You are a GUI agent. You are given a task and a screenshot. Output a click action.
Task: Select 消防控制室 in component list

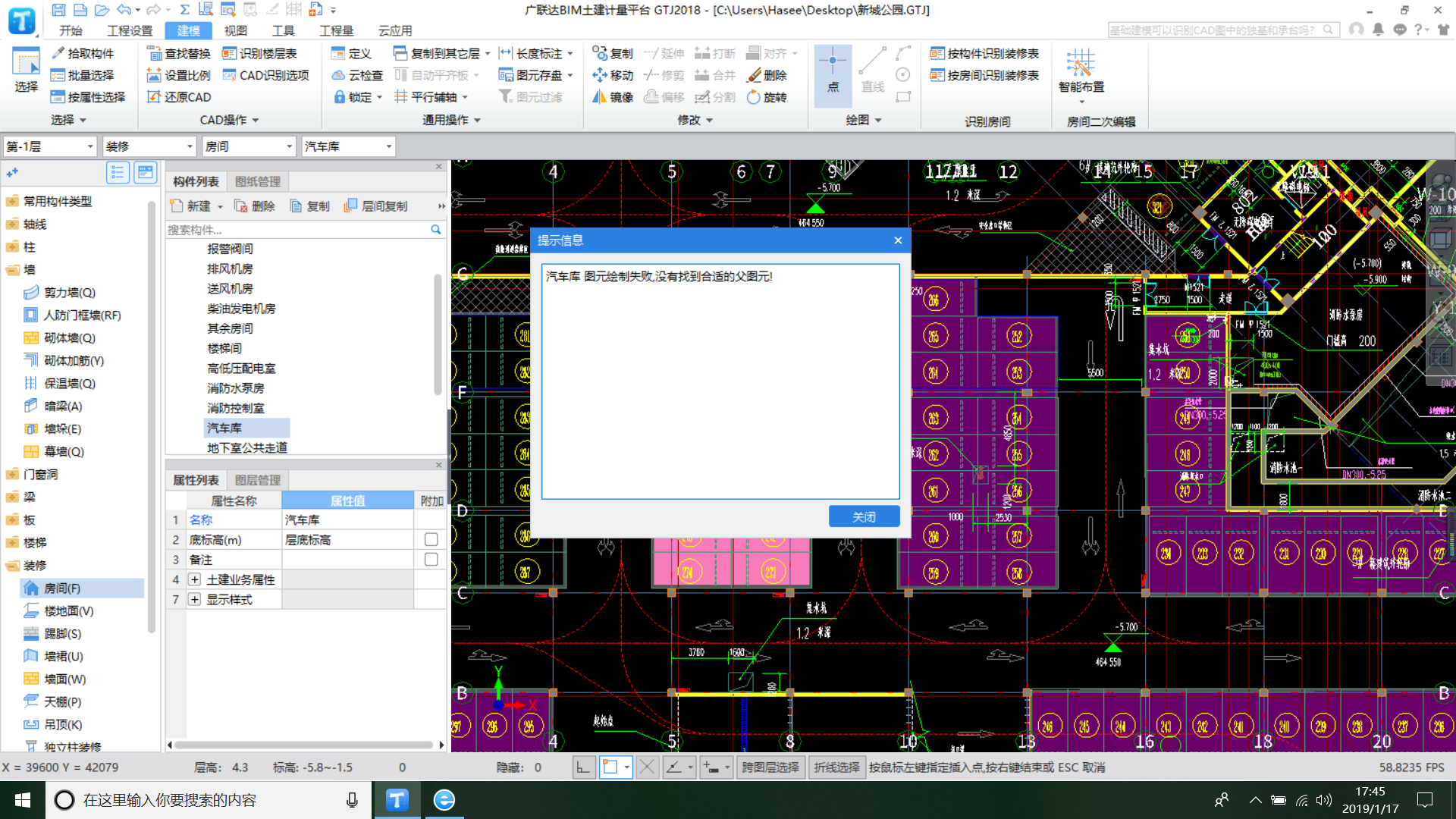click(x=236, y=408)
